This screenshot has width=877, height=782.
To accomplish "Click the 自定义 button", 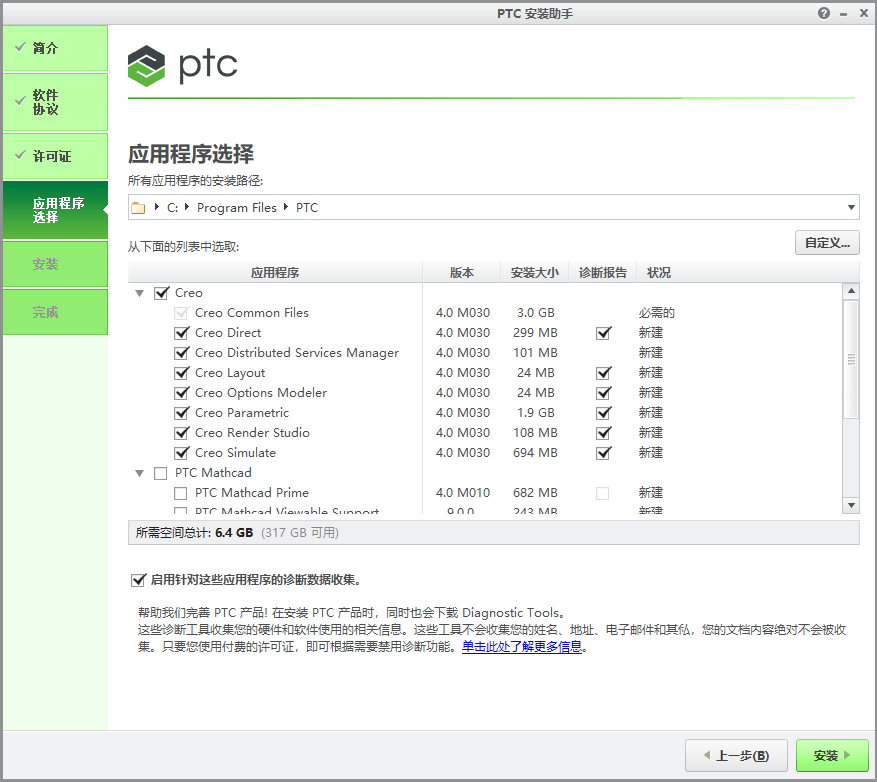I will pos(827,242).
